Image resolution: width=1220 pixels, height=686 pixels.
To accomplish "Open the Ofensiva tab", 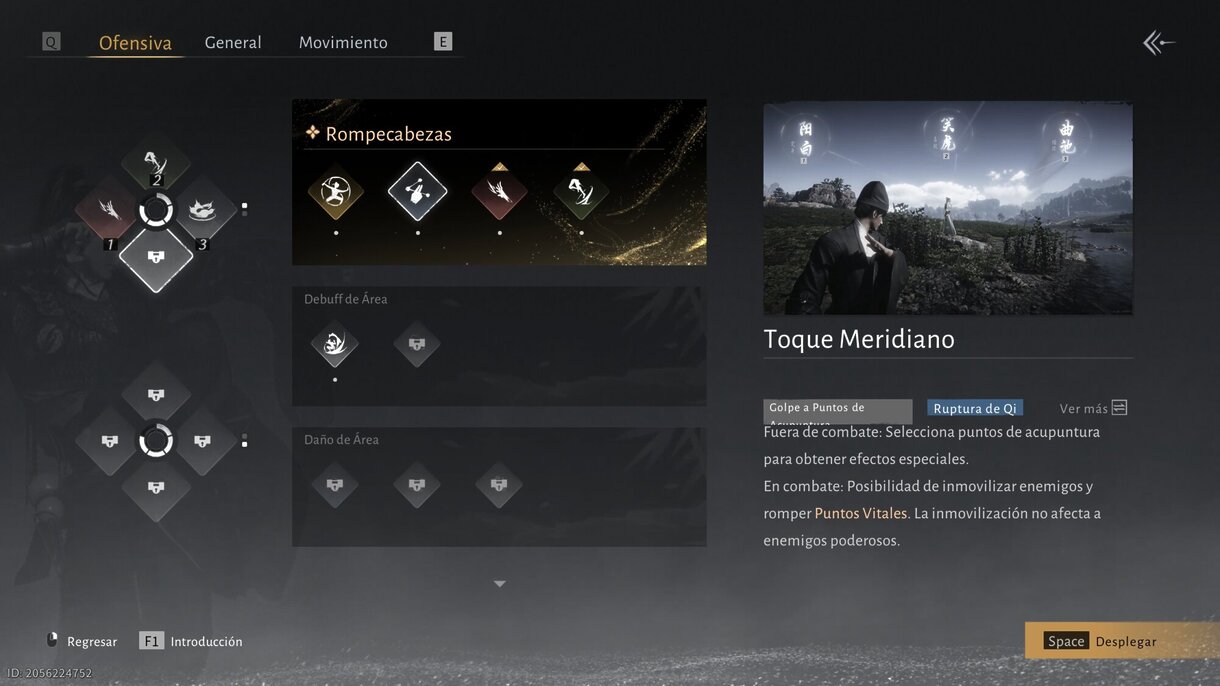I will coord(135,43).
